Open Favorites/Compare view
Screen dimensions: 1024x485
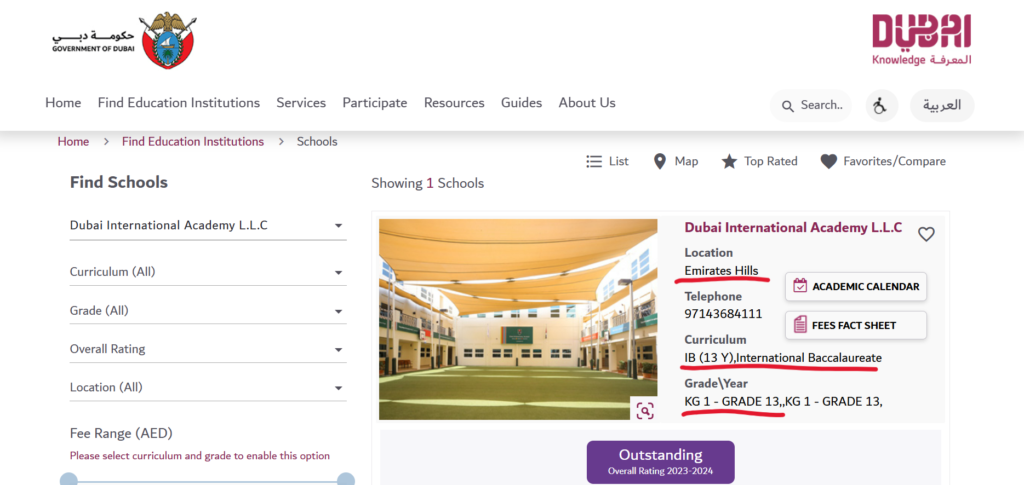coord(883,161)
